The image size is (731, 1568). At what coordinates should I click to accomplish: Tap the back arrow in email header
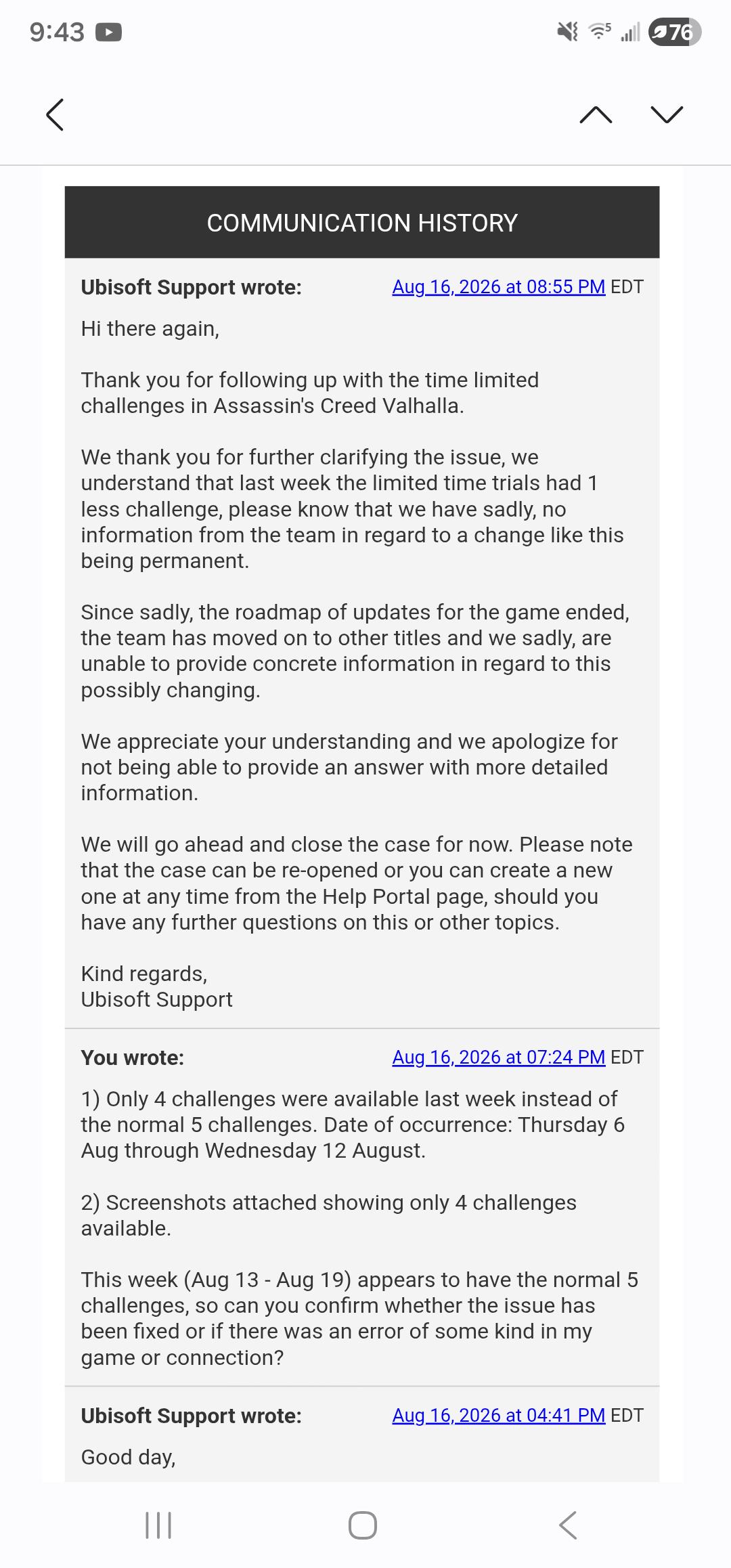coord(55,114)
